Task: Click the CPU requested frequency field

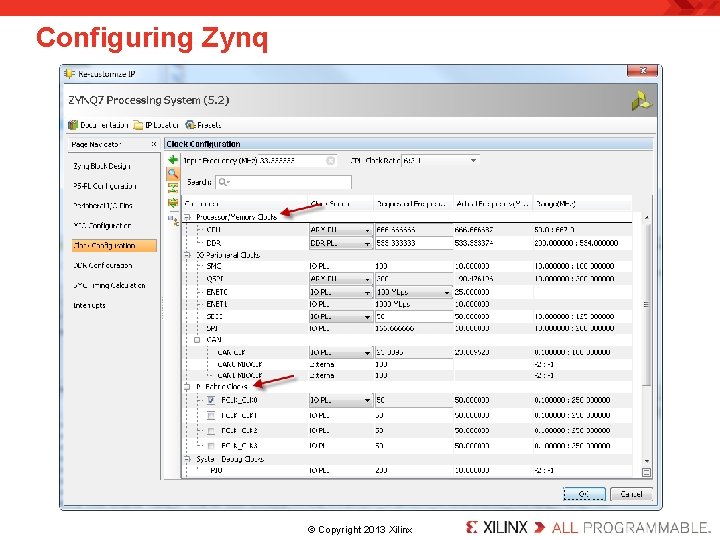Action: coord(414,230)
